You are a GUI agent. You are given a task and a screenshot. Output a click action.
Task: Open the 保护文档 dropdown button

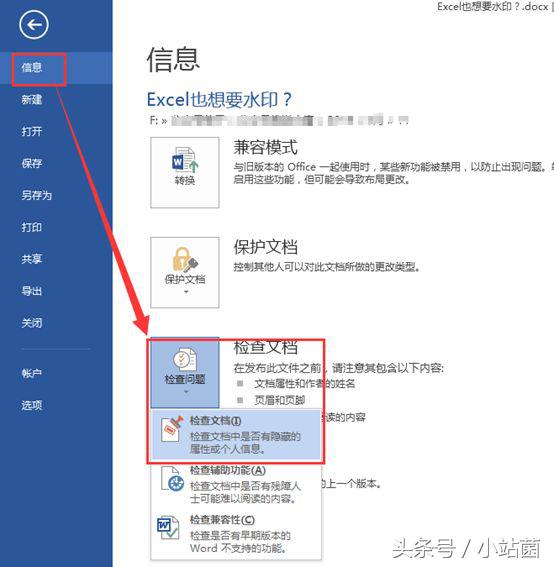(x=185, y=272)
